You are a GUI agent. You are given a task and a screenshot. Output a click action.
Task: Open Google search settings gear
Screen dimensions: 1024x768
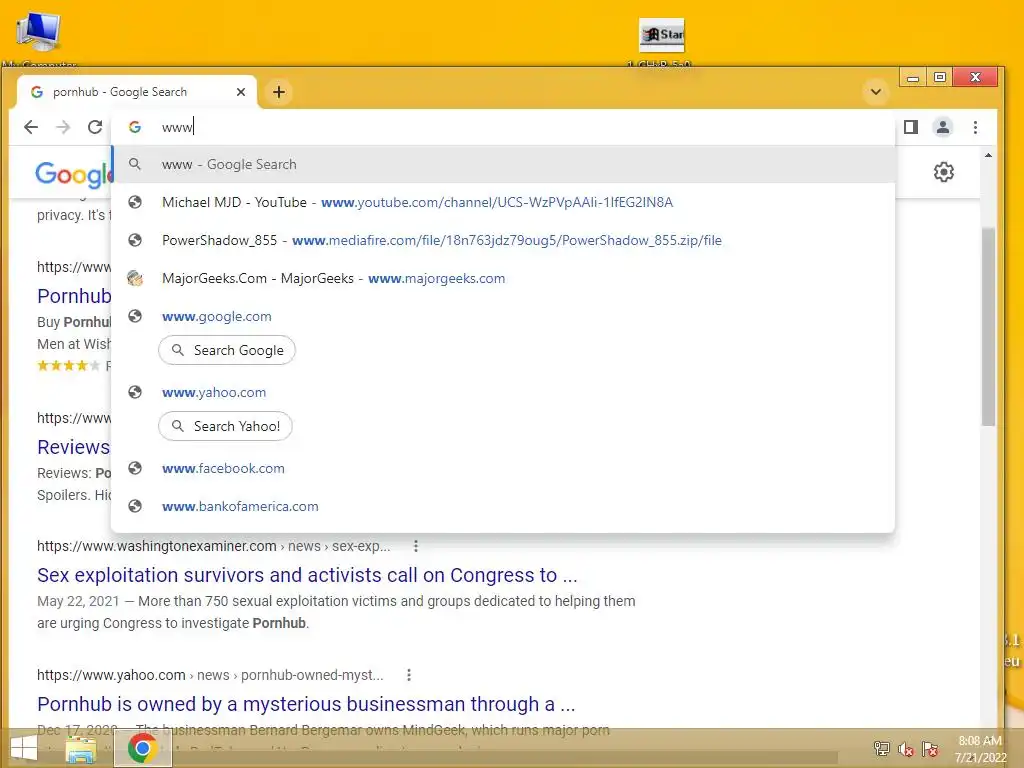[944, 172]
